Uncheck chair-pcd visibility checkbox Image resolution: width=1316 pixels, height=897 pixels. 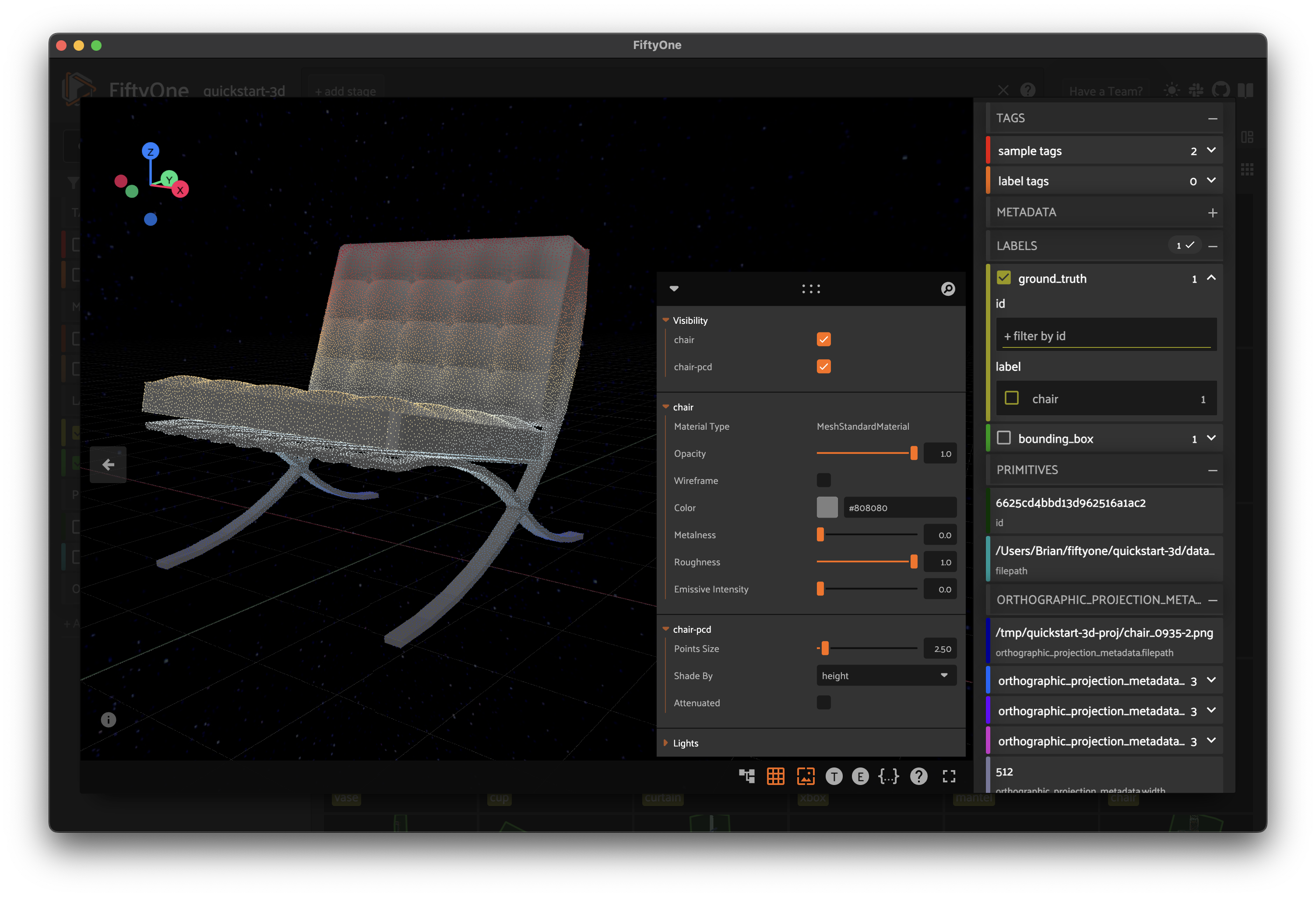(823, 367)
